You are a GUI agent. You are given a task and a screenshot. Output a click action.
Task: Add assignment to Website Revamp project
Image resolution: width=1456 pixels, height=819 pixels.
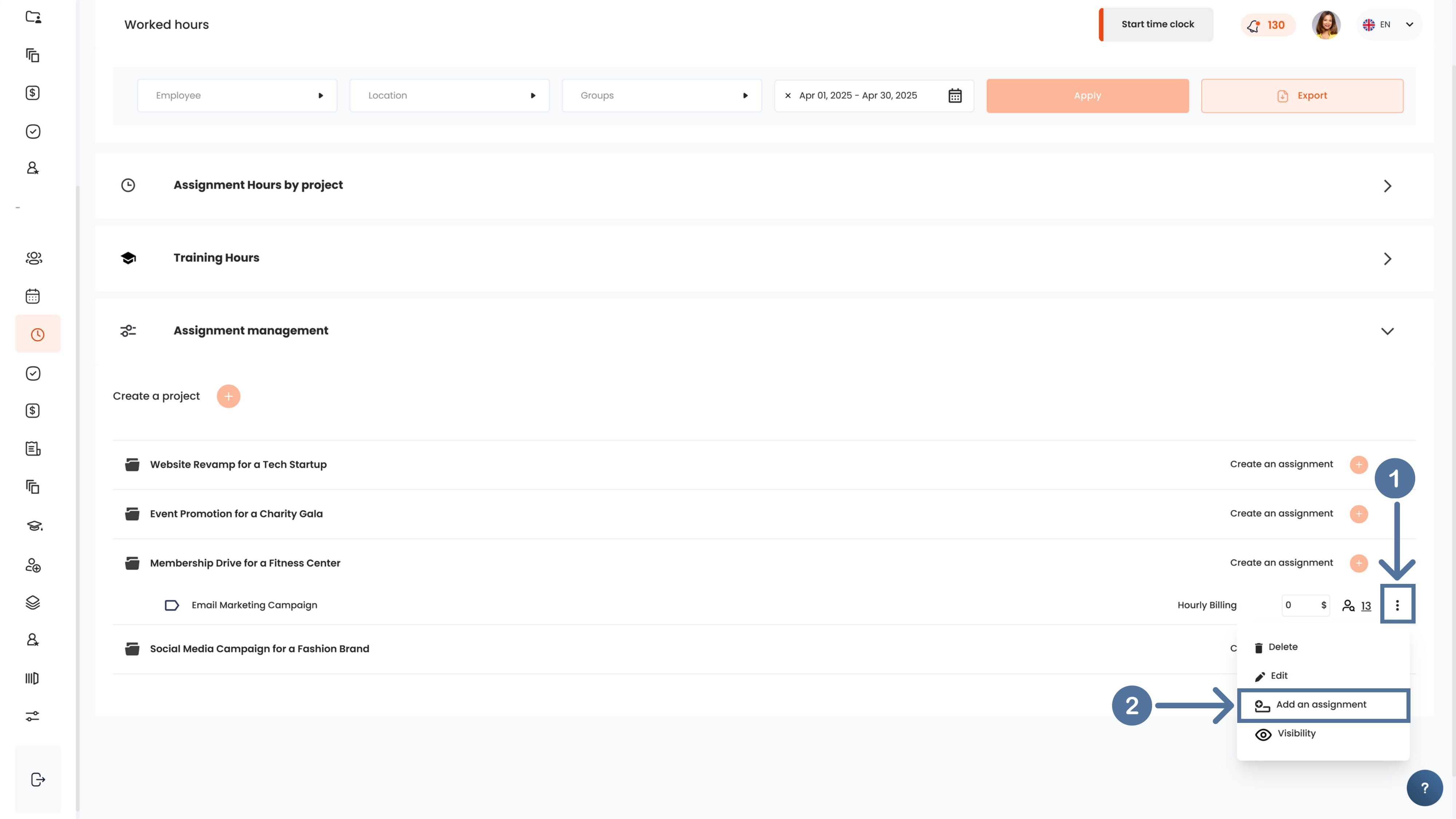(x=1359, y=464)
